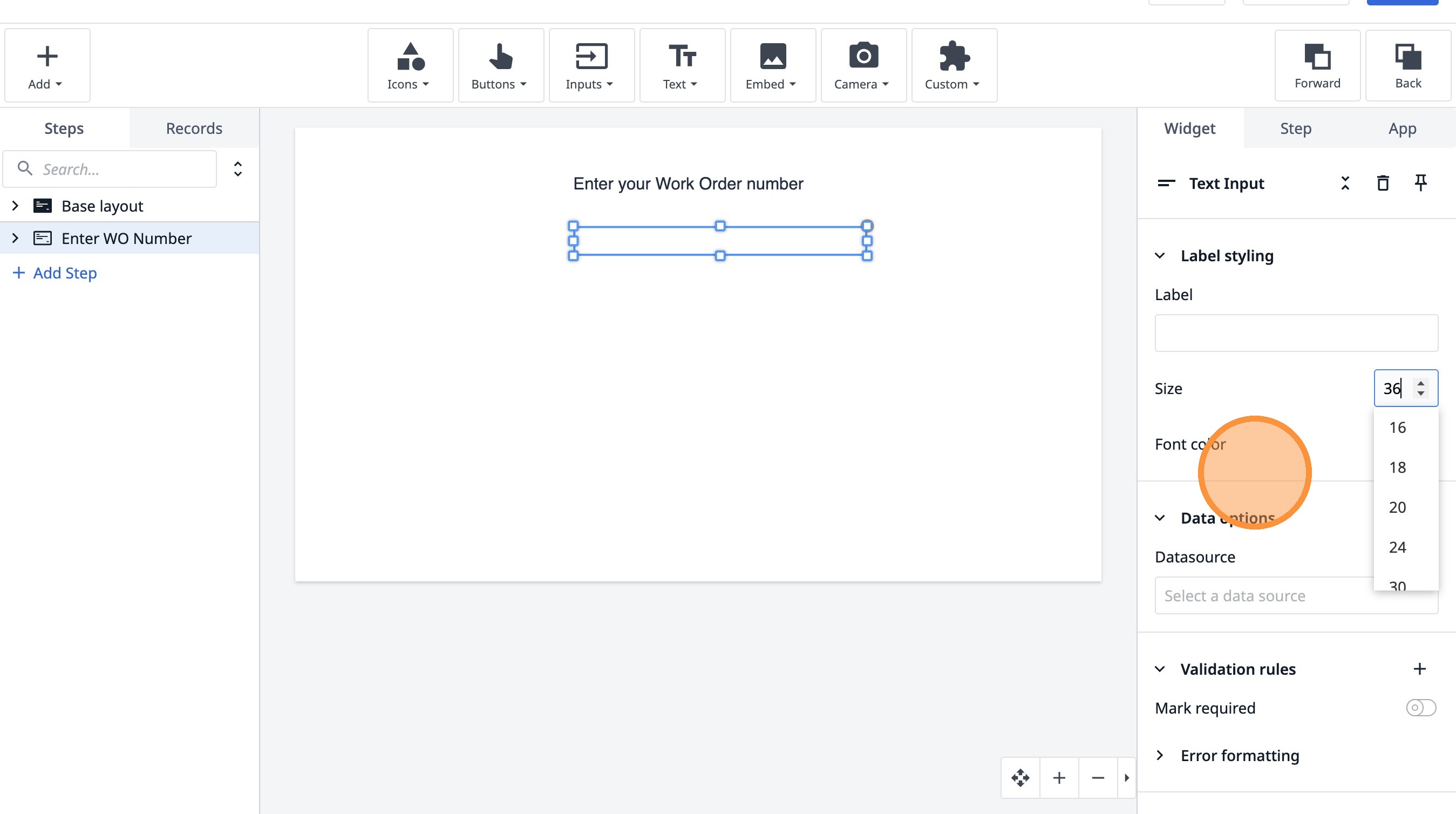Expand the Error formatting section

1160,756
